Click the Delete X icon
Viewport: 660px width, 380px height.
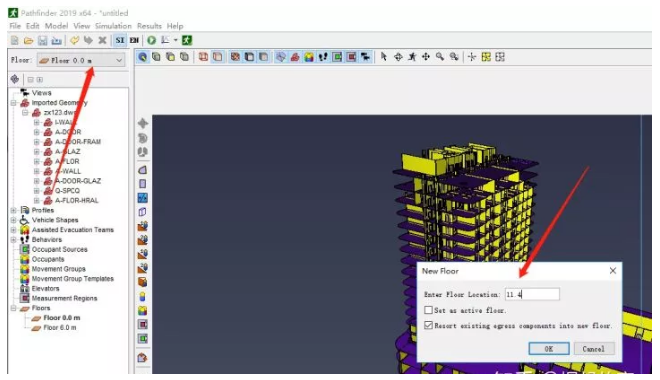tap(102, 40)
